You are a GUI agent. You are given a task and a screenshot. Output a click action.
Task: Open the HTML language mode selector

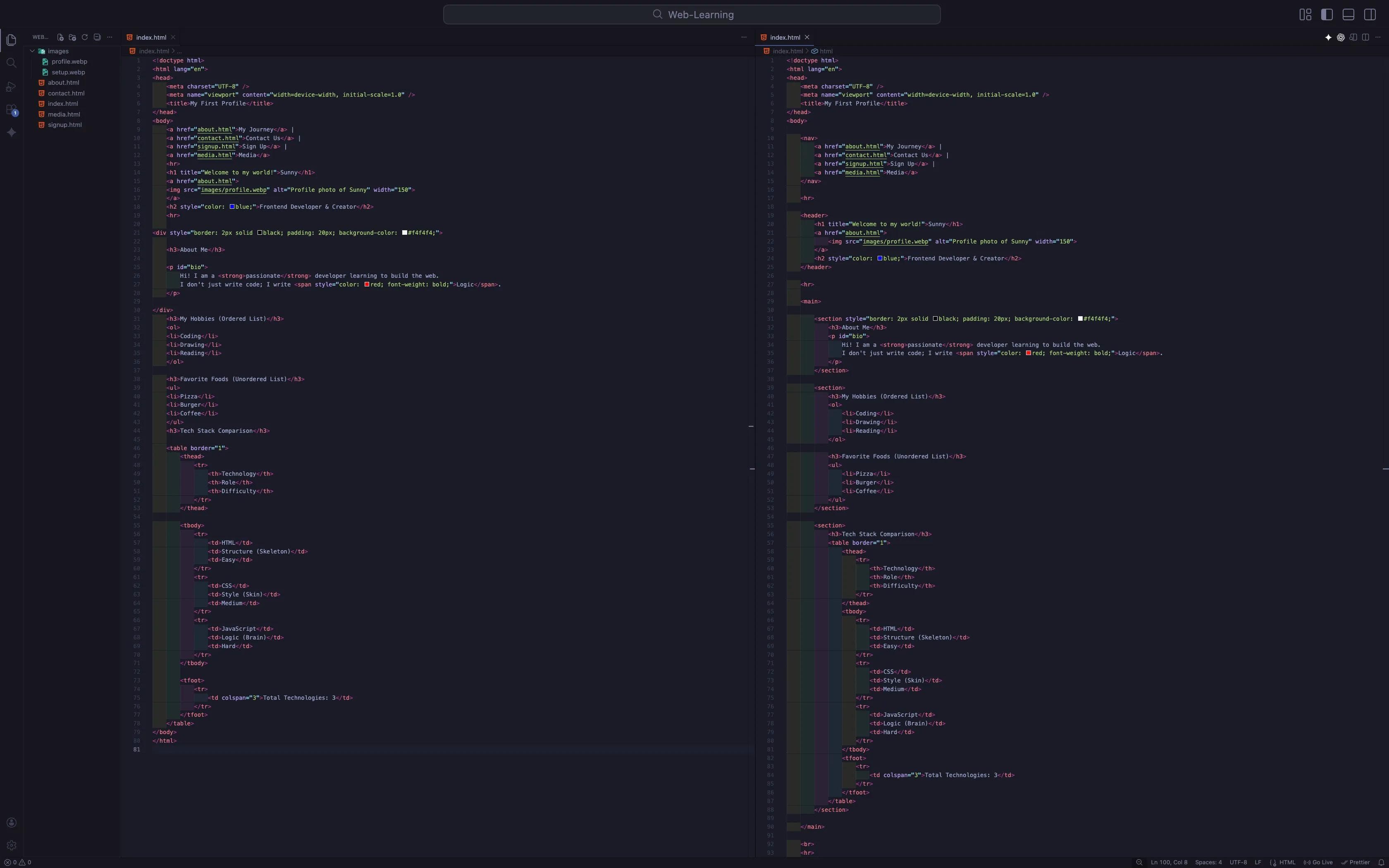point(1287,862)
